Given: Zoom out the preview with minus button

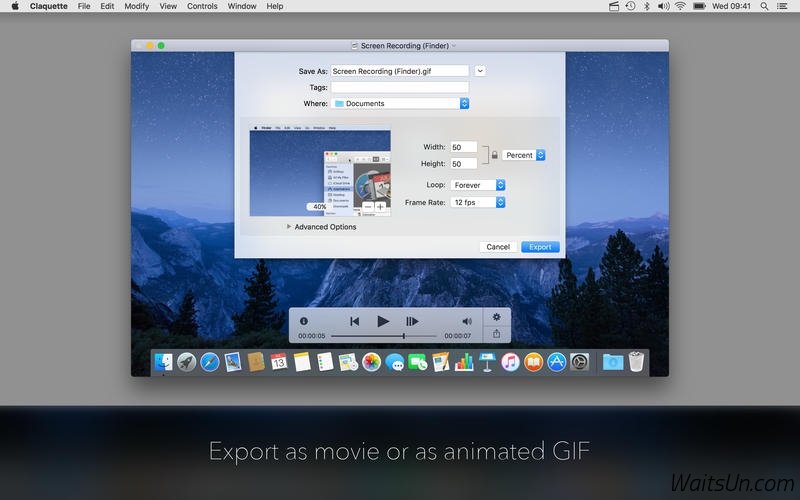Looking at the screenshot, I should tap(366, 207).
